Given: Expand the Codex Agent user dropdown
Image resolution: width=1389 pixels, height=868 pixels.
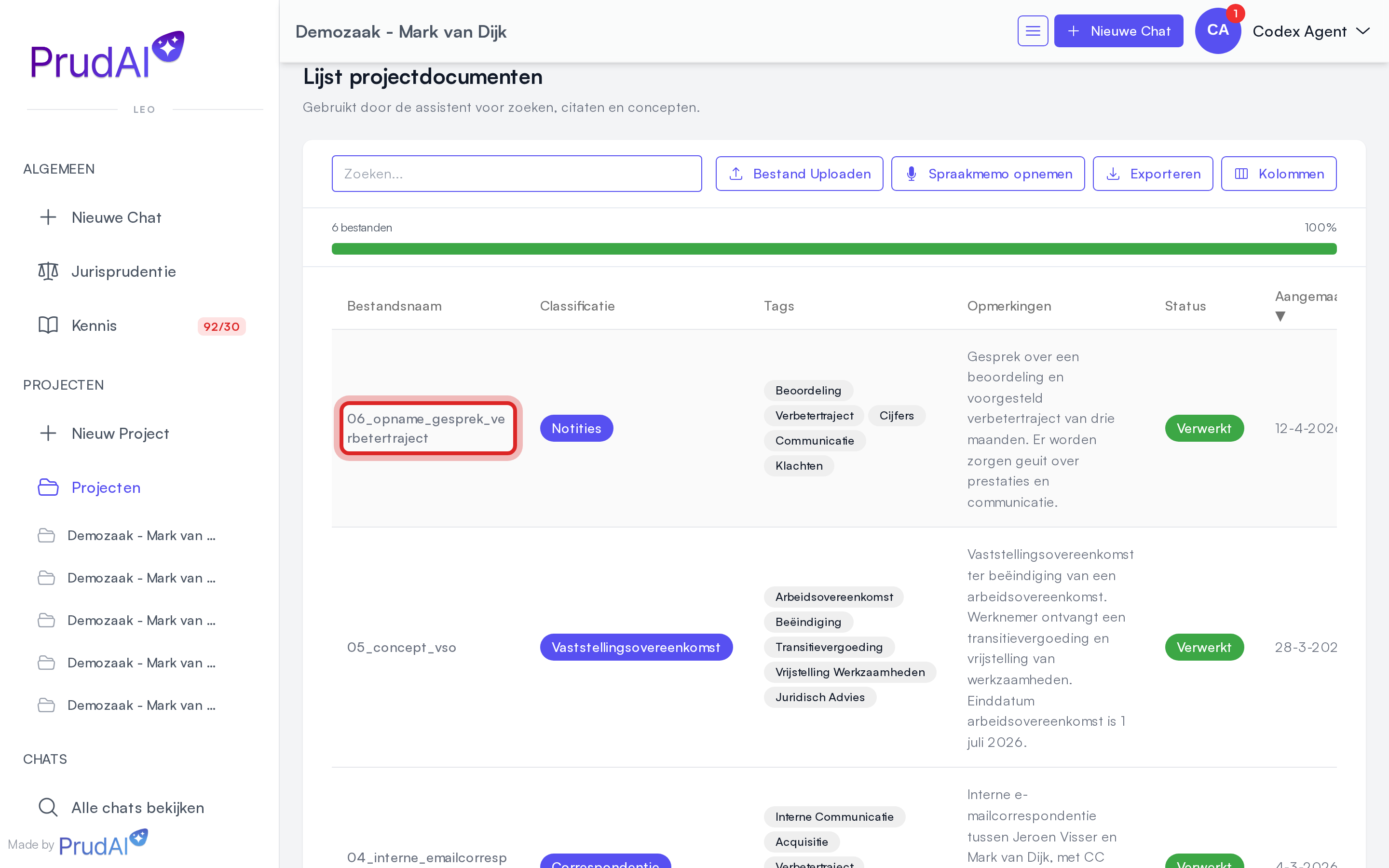Looking at the screenshot, I should coord(1311,31).
